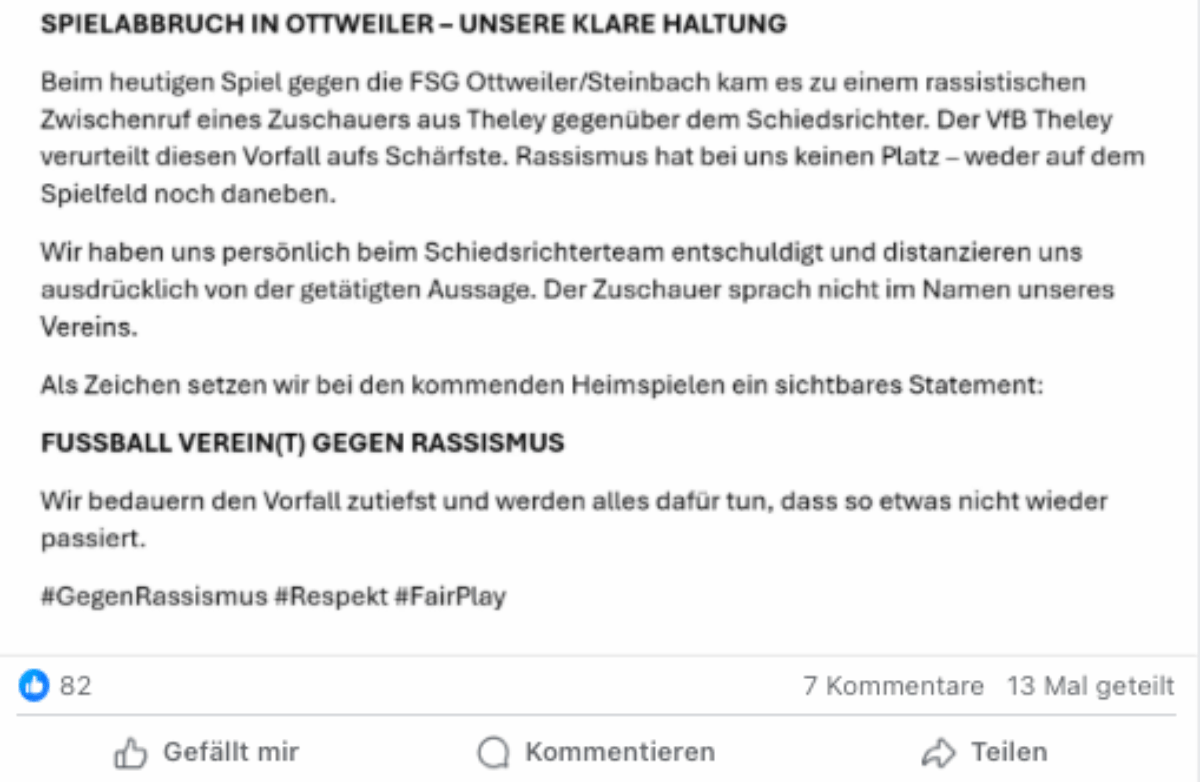The image size is (1200, 782).
Task: Open the #GegenRassismus hashtag
Action: (155, 598)
